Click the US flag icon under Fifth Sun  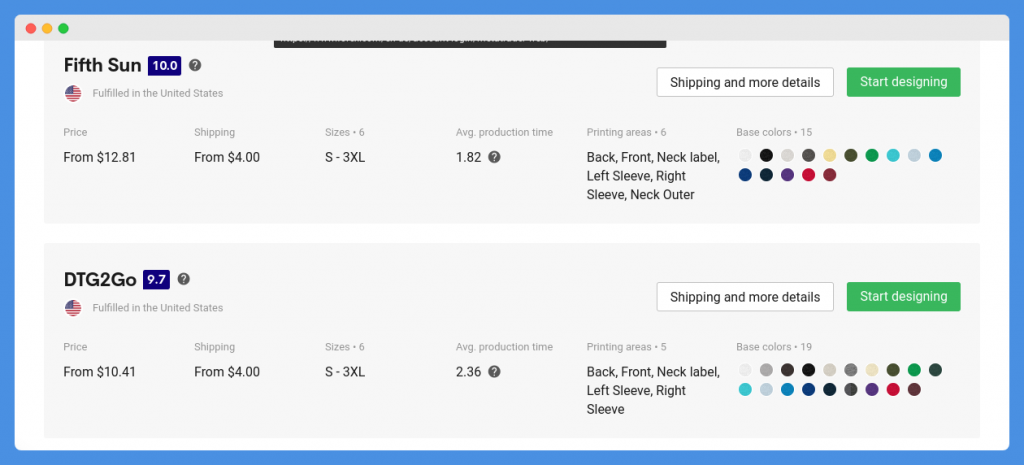click(73, 93)
